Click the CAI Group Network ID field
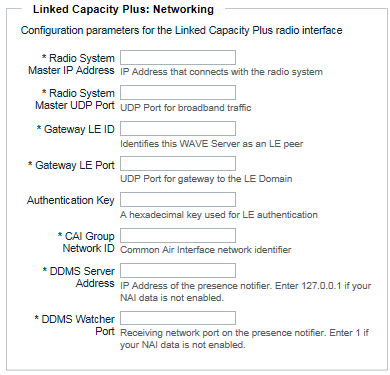Viewport: 390px width, 375px height. click(178, 235)
